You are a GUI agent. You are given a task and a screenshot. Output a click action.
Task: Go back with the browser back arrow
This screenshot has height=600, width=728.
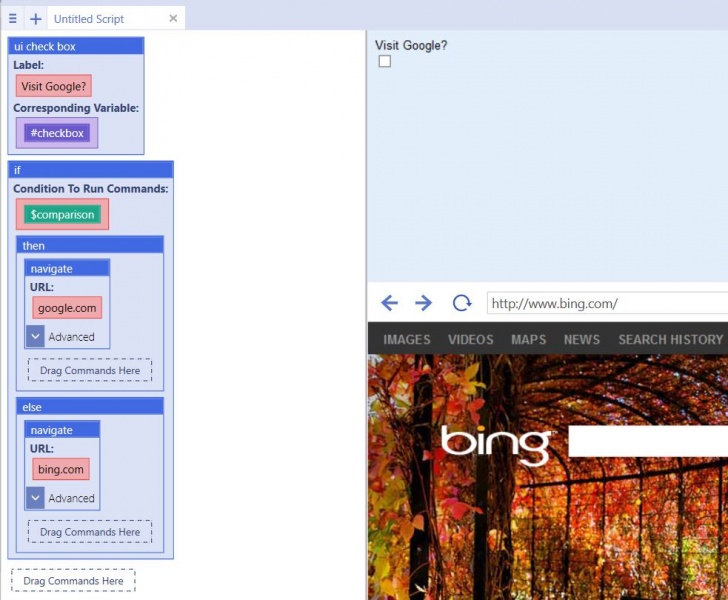click(x=389, y=303)
